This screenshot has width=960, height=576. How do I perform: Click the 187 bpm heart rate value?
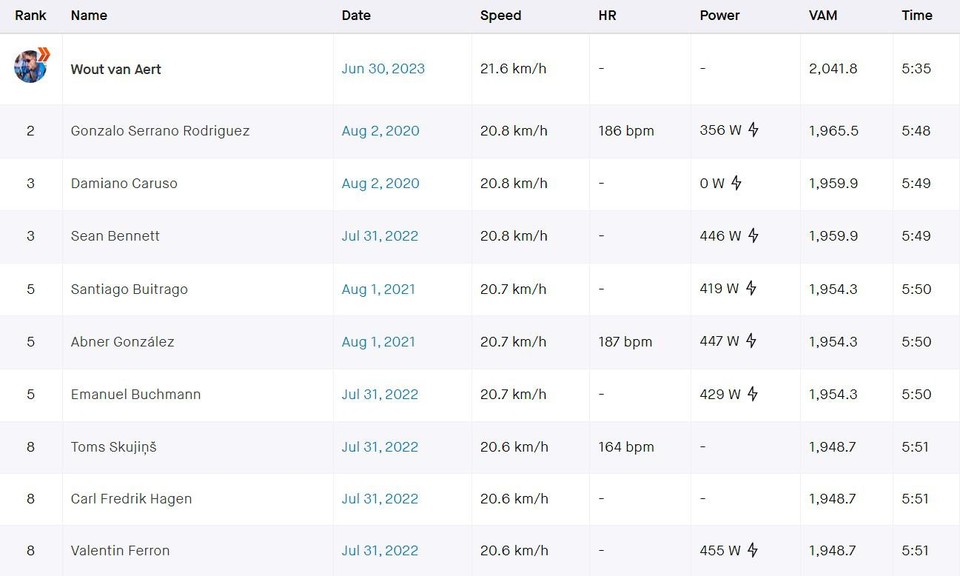[x=625, y=342]
